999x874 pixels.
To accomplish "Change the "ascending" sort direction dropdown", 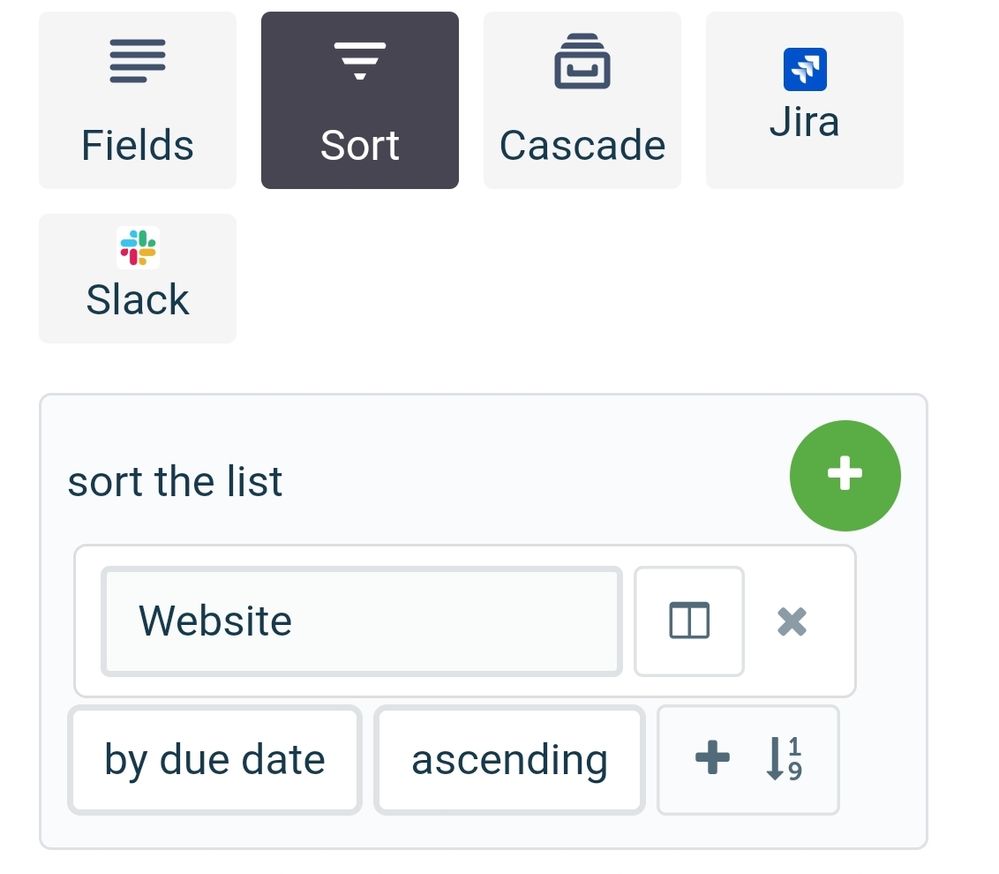I will [x=509, y=760].
